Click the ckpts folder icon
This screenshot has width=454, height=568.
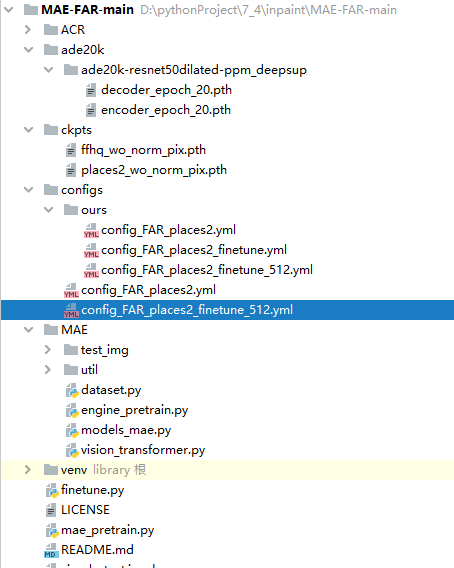[51, 129]
